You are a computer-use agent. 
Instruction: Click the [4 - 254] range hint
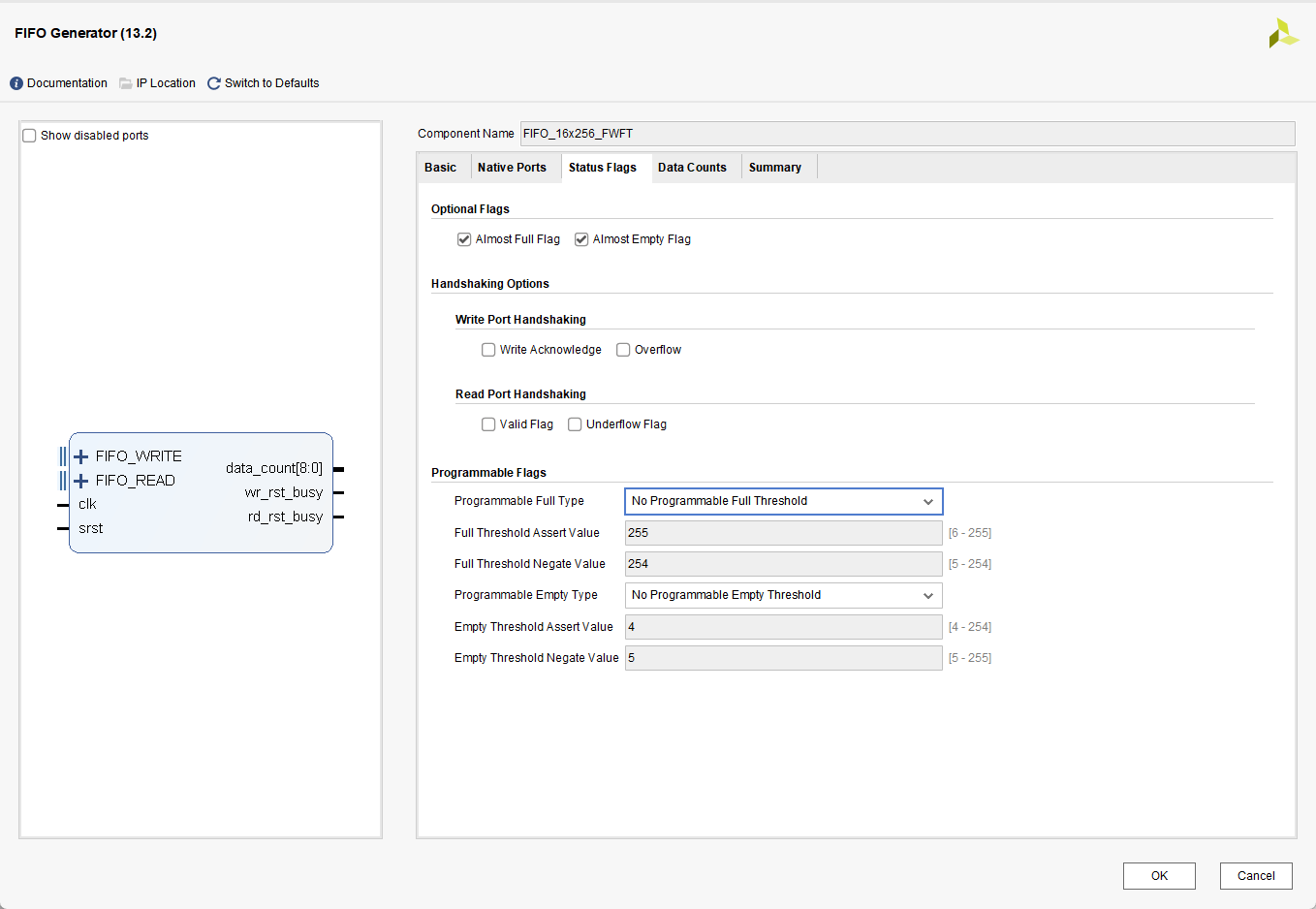point(970,627)
